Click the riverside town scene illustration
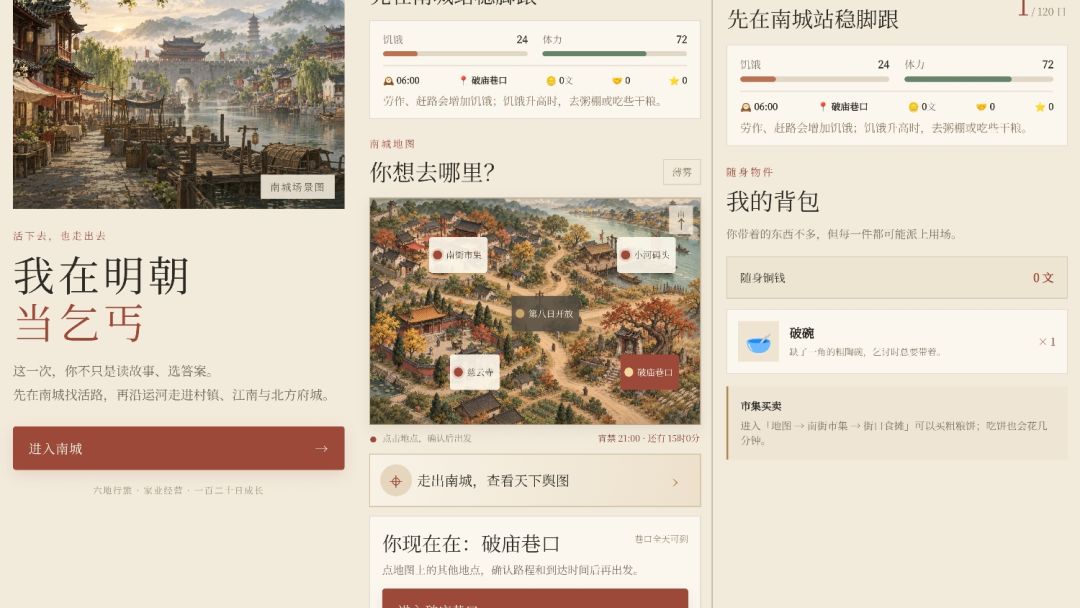Screen dimensions: 1080x608 pos(178,104)
